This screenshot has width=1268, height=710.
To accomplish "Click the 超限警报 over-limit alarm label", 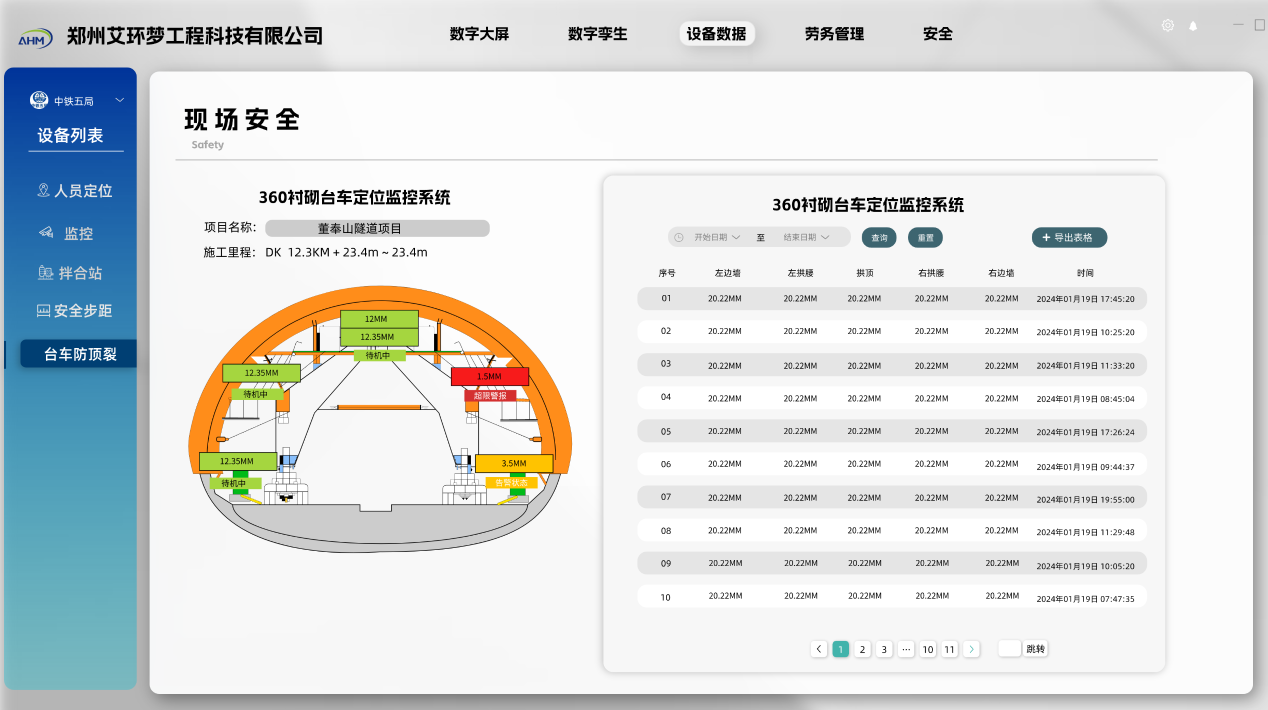I will (489, 396).
